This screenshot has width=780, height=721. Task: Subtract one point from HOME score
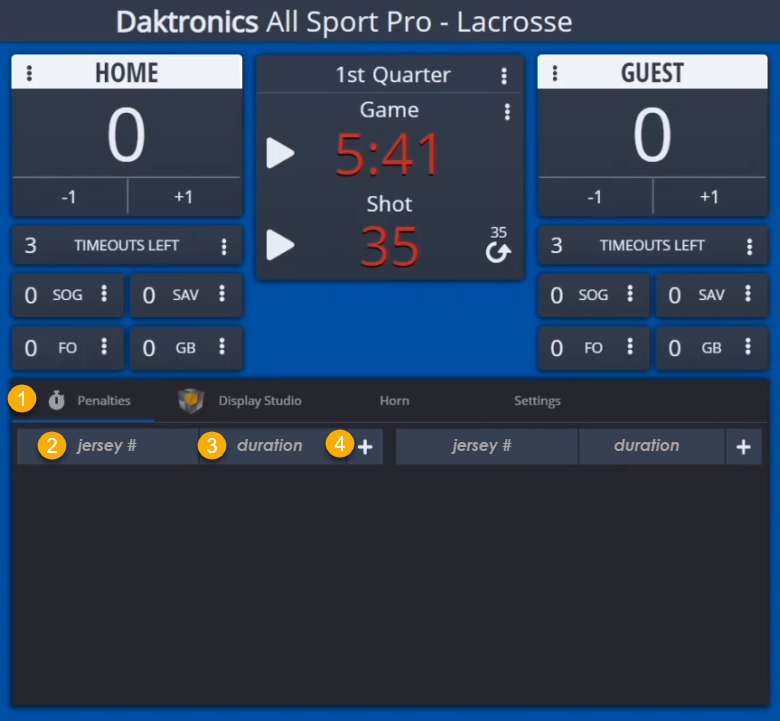tap(69, 197)
